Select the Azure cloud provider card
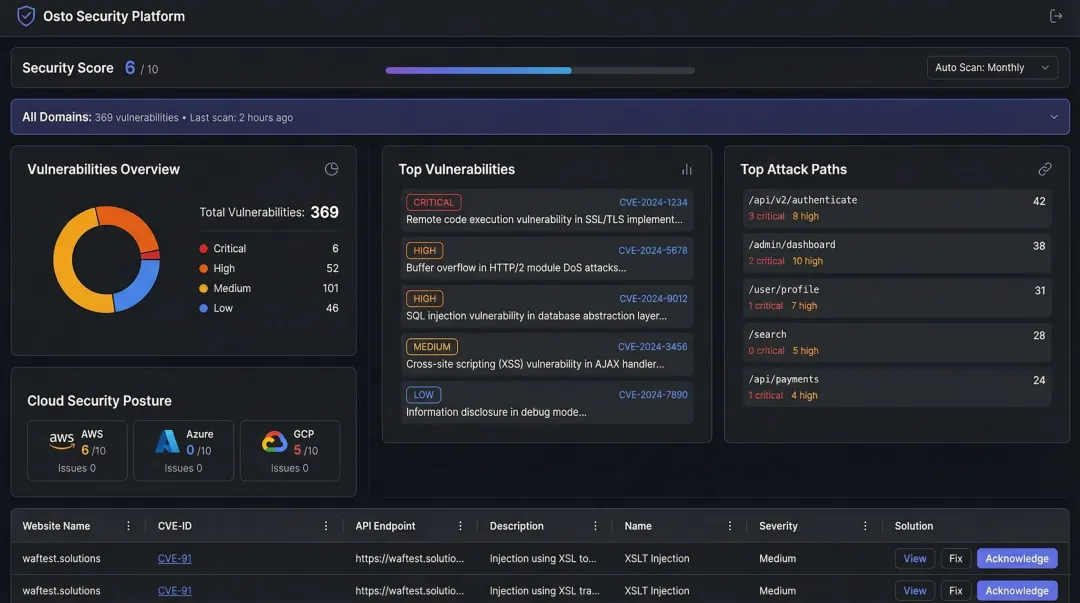 [x=183, y=450]
